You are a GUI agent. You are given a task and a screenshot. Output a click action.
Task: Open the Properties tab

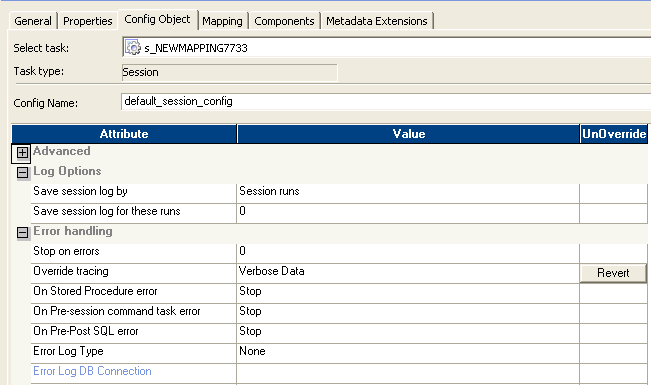pos(88,21)
